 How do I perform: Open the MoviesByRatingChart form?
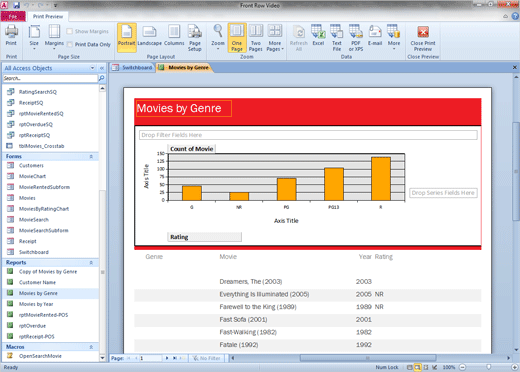(44, 209)
